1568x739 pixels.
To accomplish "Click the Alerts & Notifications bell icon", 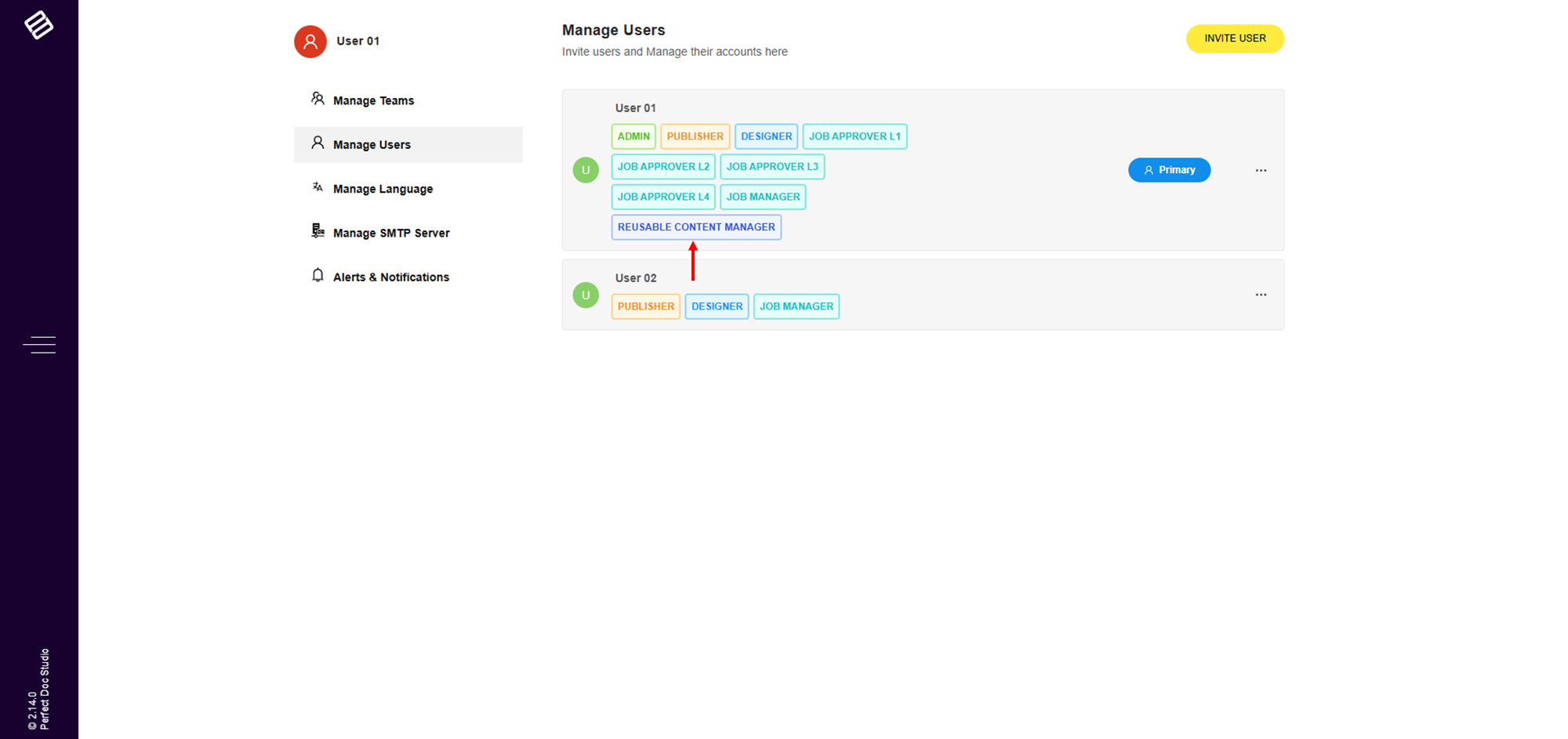I will click(318, 275).
